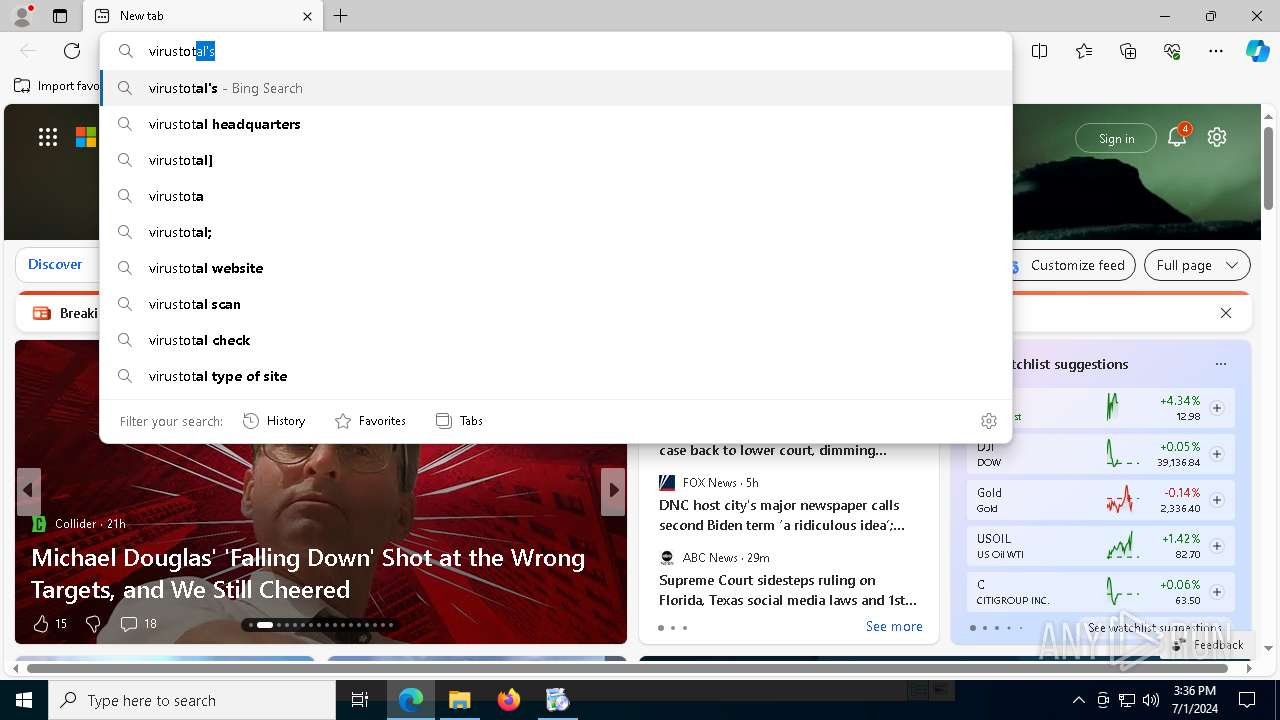
Task: Dismiss the breaking news banner
Action: pyautogui.click(x=1226, y=313)
